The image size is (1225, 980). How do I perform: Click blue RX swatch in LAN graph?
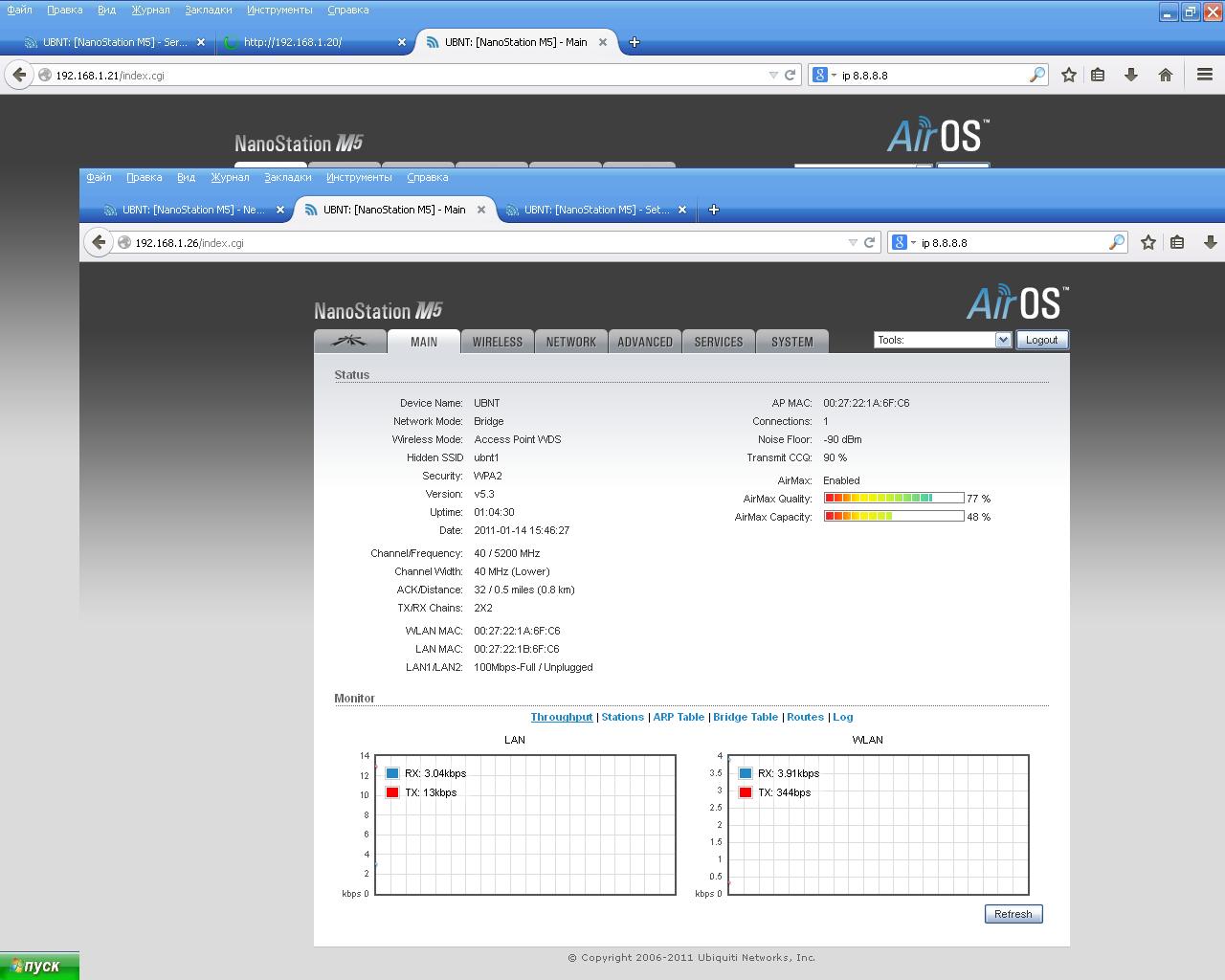click(392, 773)
